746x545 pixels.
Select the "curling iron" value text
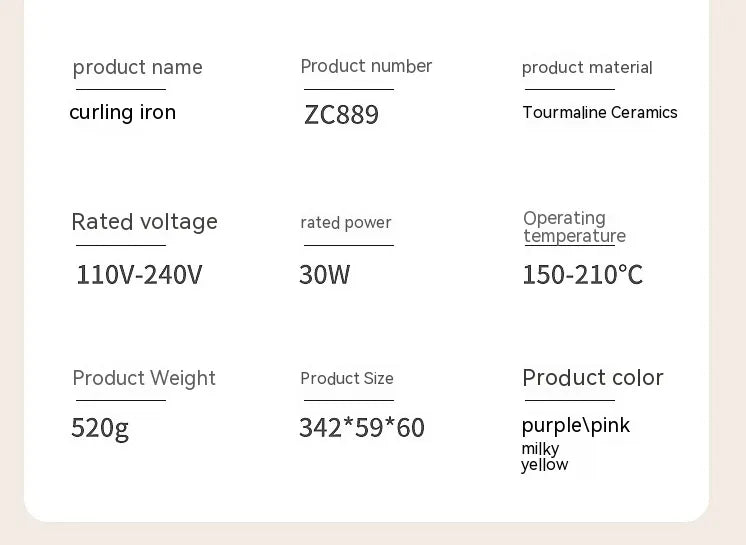pos(122,113)
